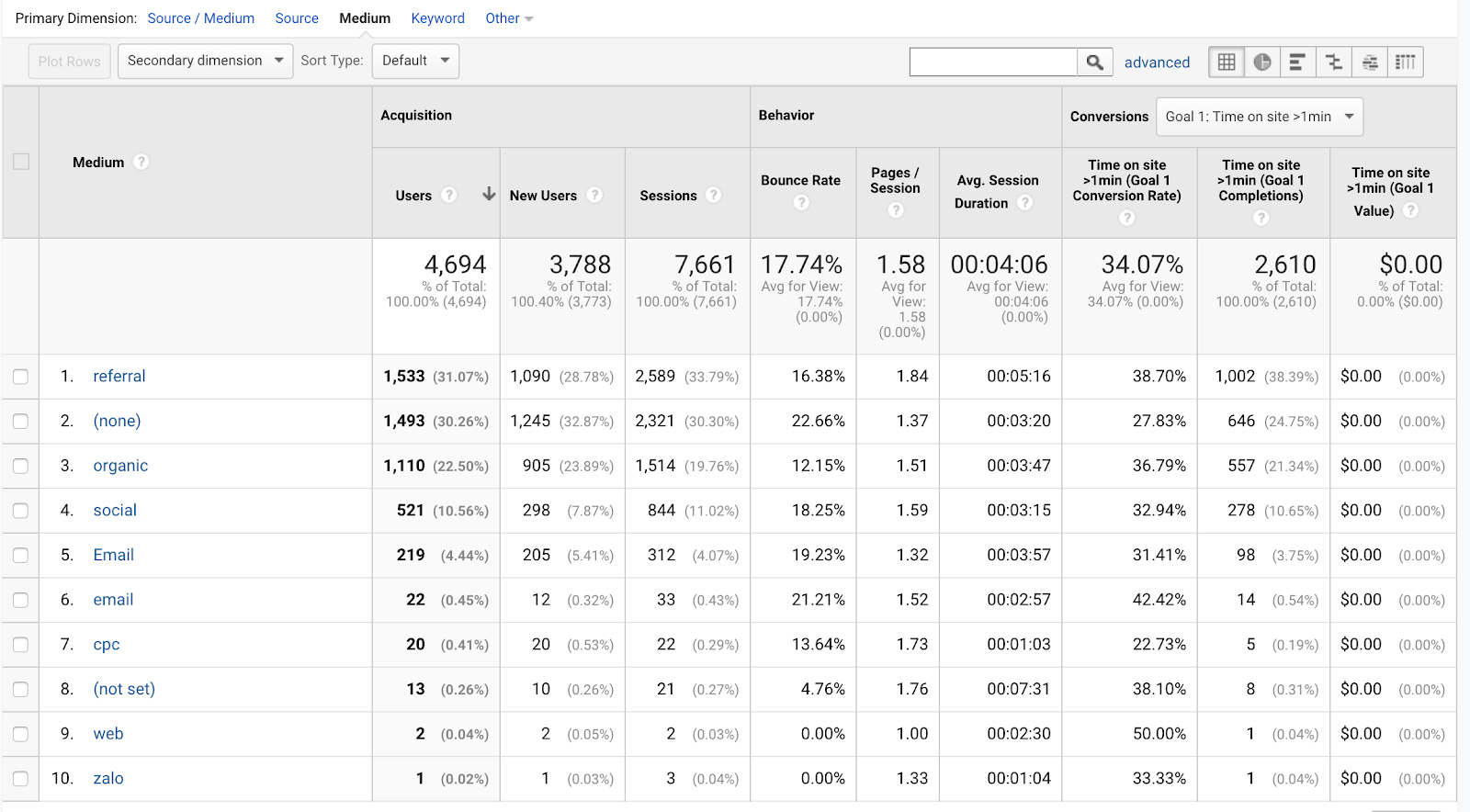
Task: Open the web medium link
Action: pos(108,734)
